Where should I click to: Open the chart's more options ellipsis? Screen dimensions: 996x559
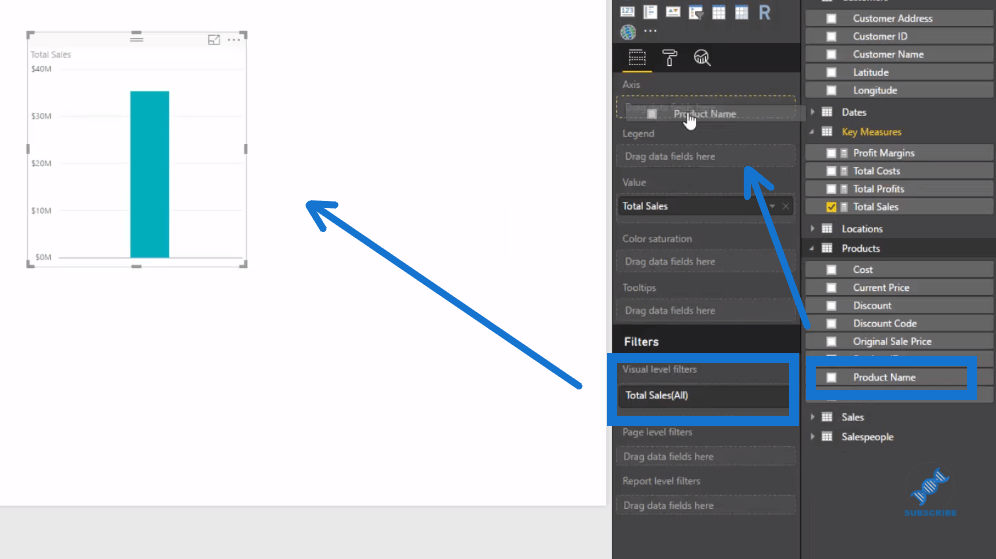(x=234, y=40)
